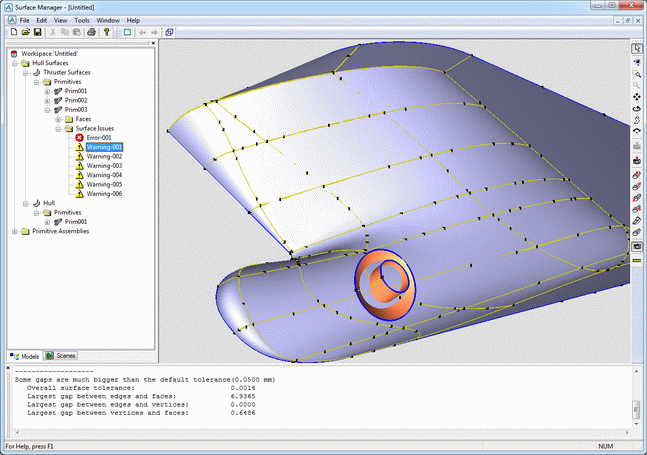The width and height of the screenshot is (647, 455).
Task: Expand the Prim001 node under Thruster Surfaces
Action: (47, 91)
